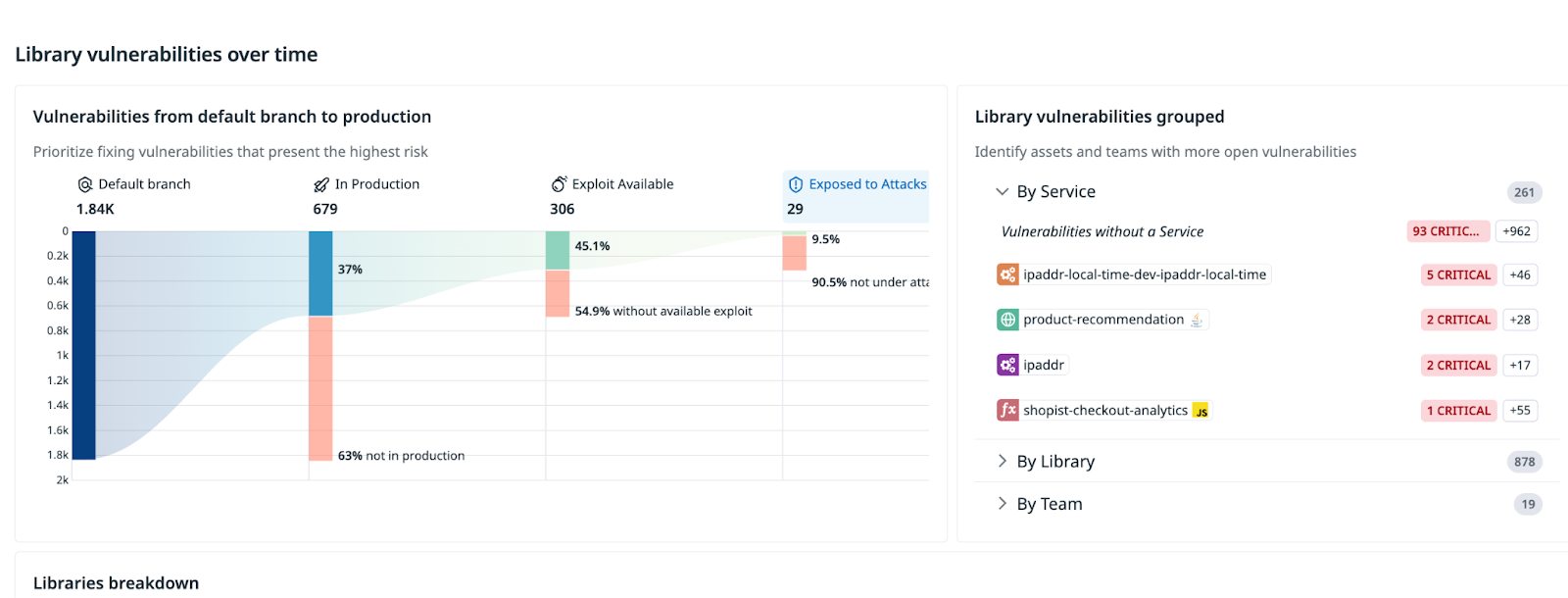The image size is (1568, 598).
Task: Click the 5 CRITICAL badge
Action: (1458, 275)
